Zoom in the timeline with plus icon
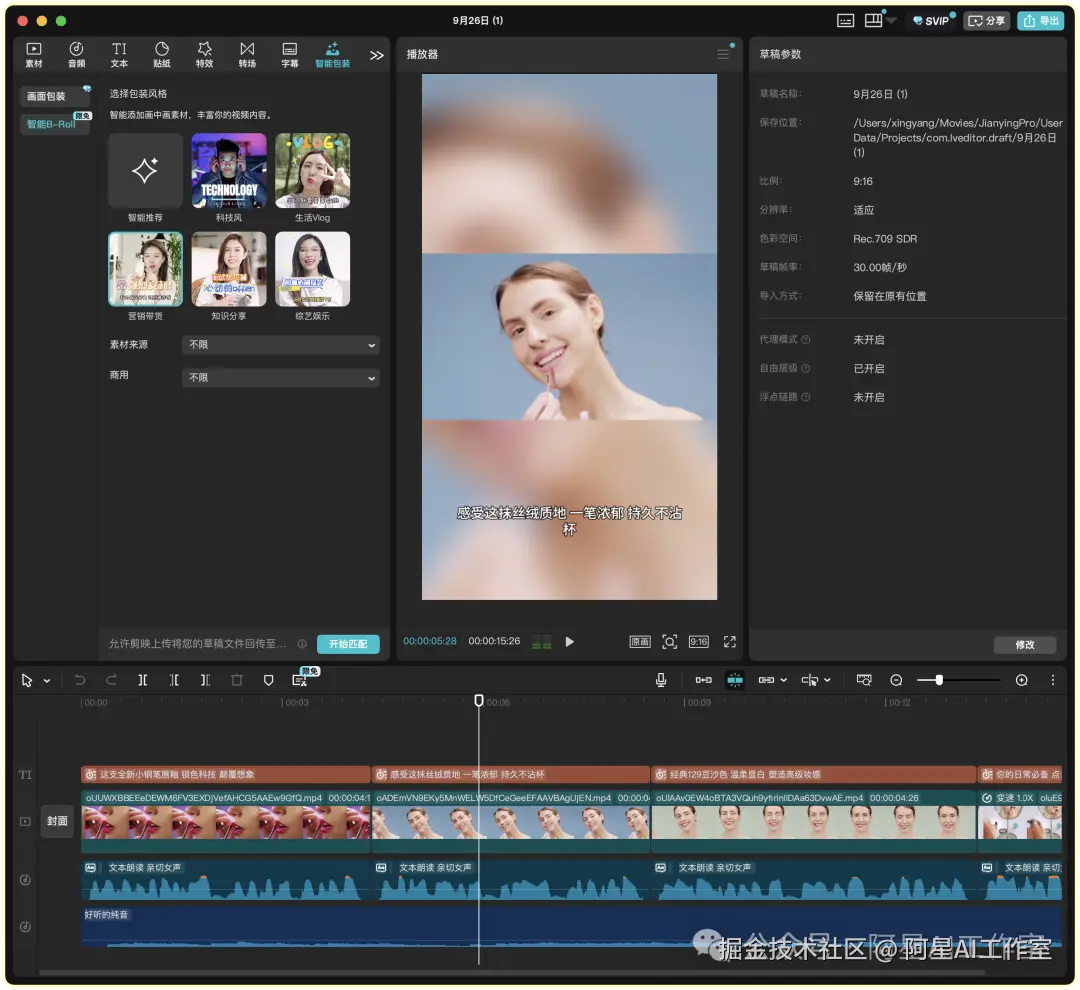The image size is (1080, 990). tap(1021, 680)
